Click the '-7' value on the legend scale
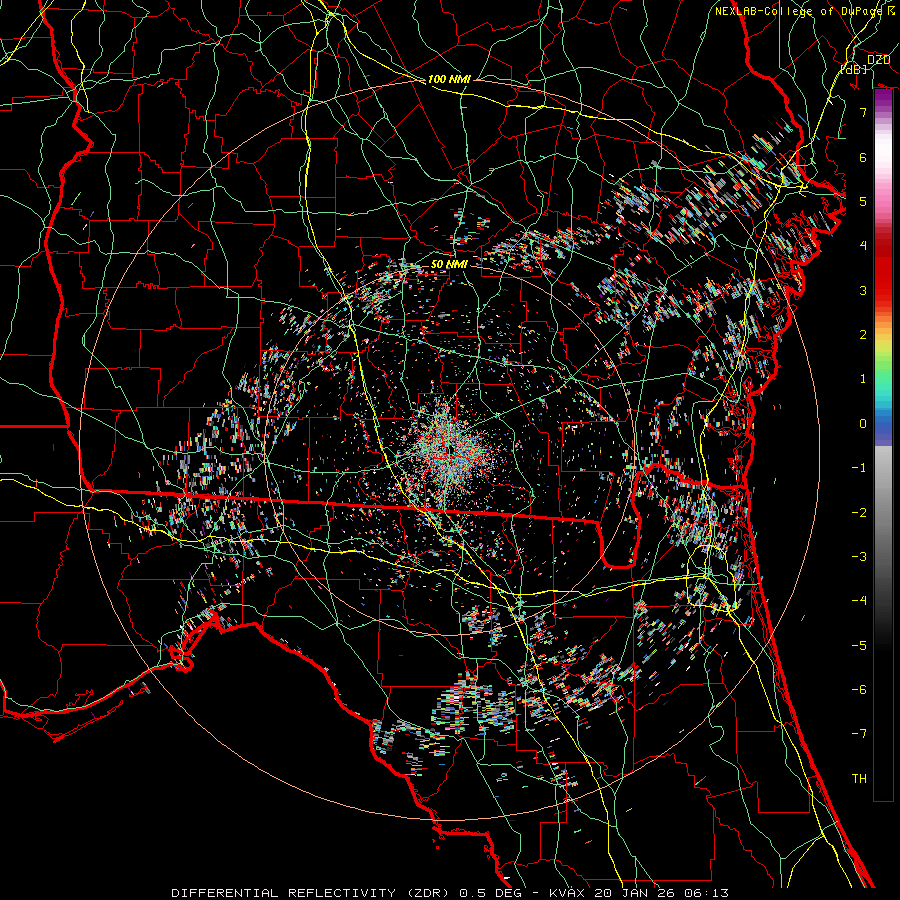This screenshot has width=900, height=900. [859, 734]
